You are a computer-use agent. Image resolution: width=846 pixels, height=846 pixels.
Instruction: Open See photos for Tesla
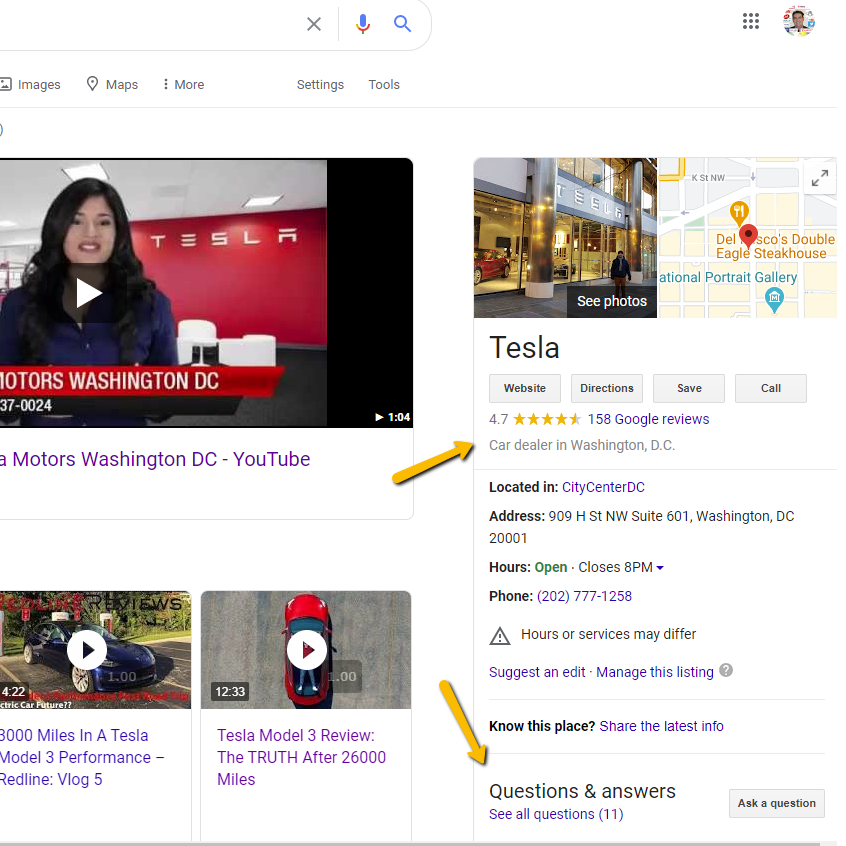tap(611, 301)
